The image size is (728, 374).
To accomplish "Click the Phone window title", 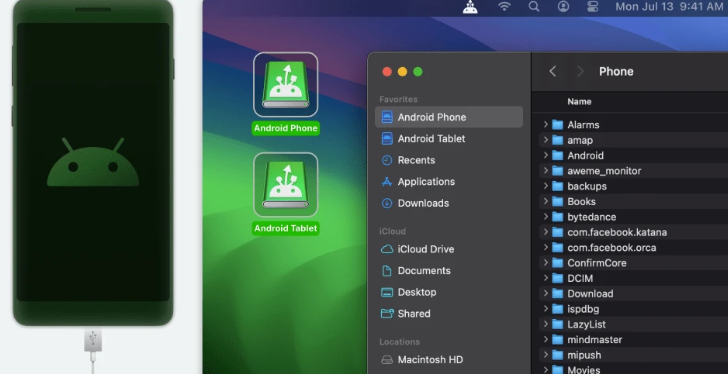I will point(616,71).
